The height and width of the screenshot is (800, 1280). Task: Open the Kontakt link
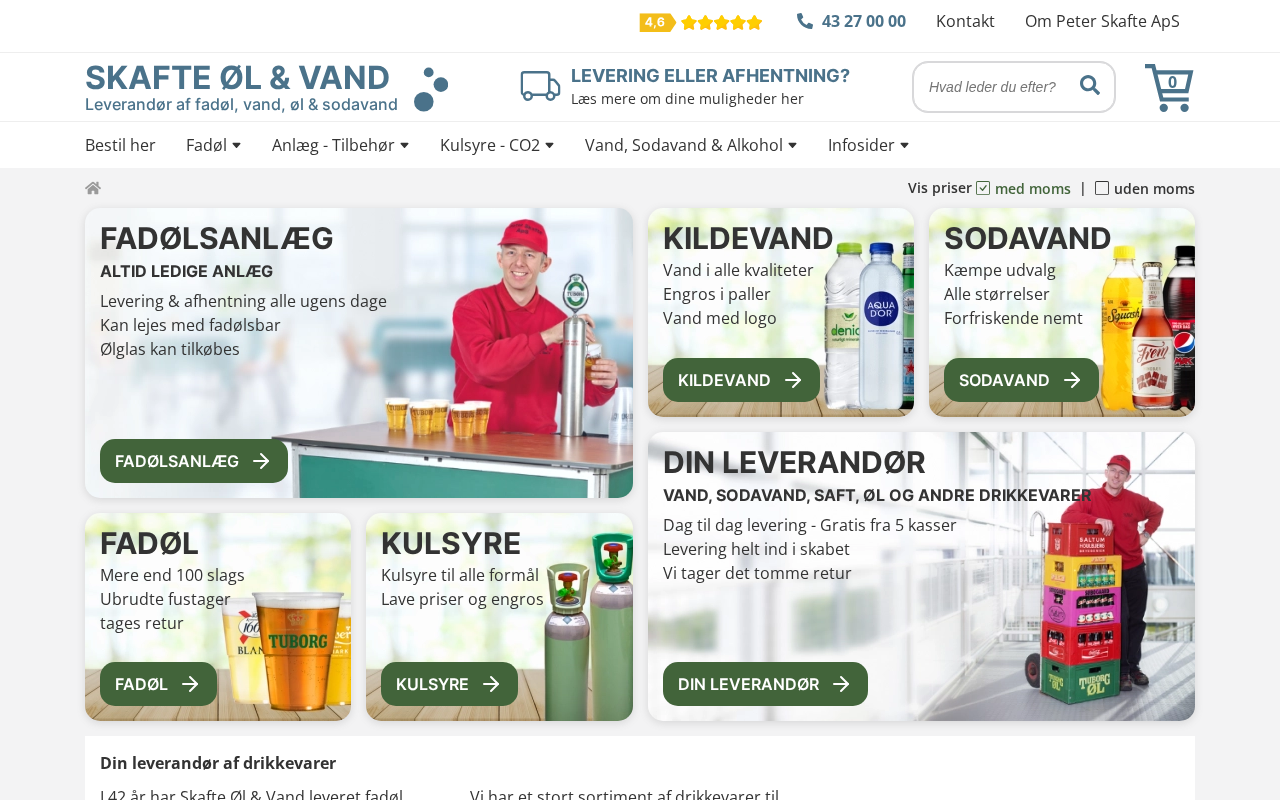(x=965, y=21)
